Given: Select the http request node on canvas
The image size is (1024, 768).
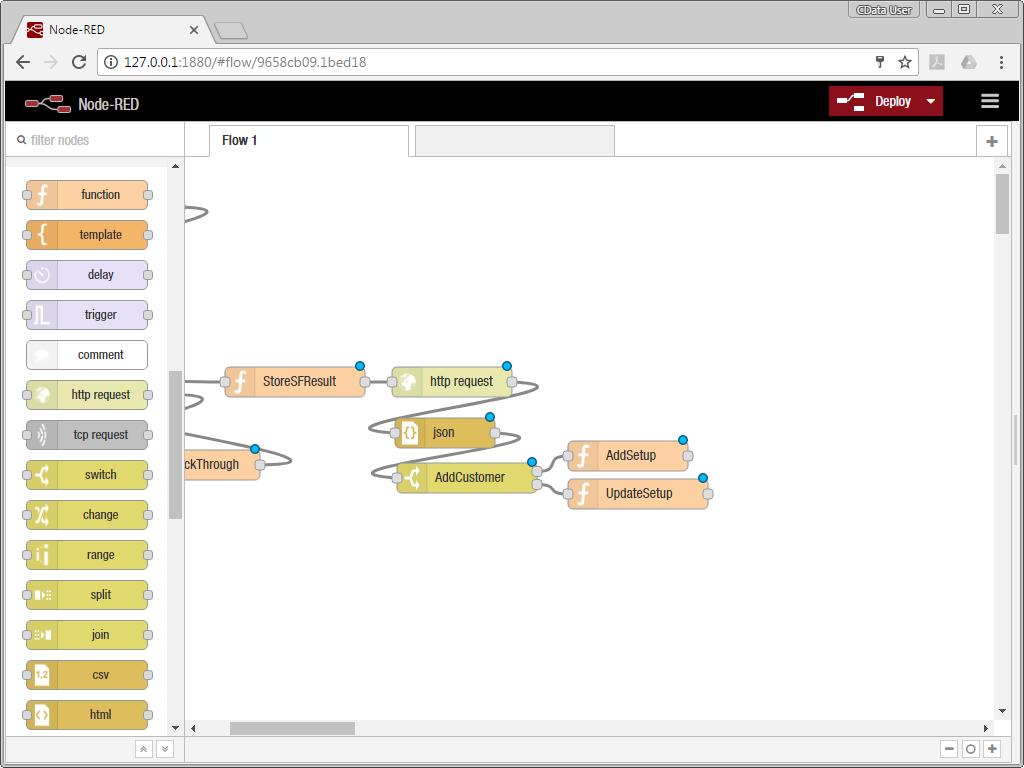Looking at the screenshot, I should (x=452, y=381).
